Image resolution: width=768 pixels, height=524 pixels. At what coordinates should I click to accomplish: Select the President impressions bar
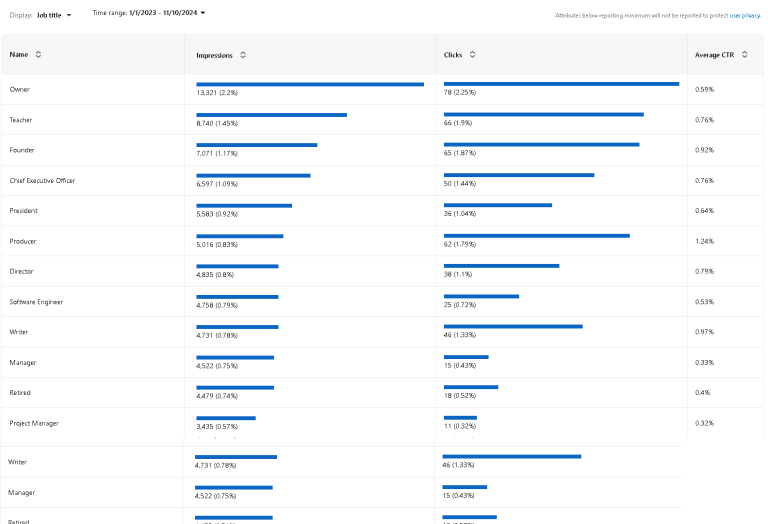click(x=244, y=206)
